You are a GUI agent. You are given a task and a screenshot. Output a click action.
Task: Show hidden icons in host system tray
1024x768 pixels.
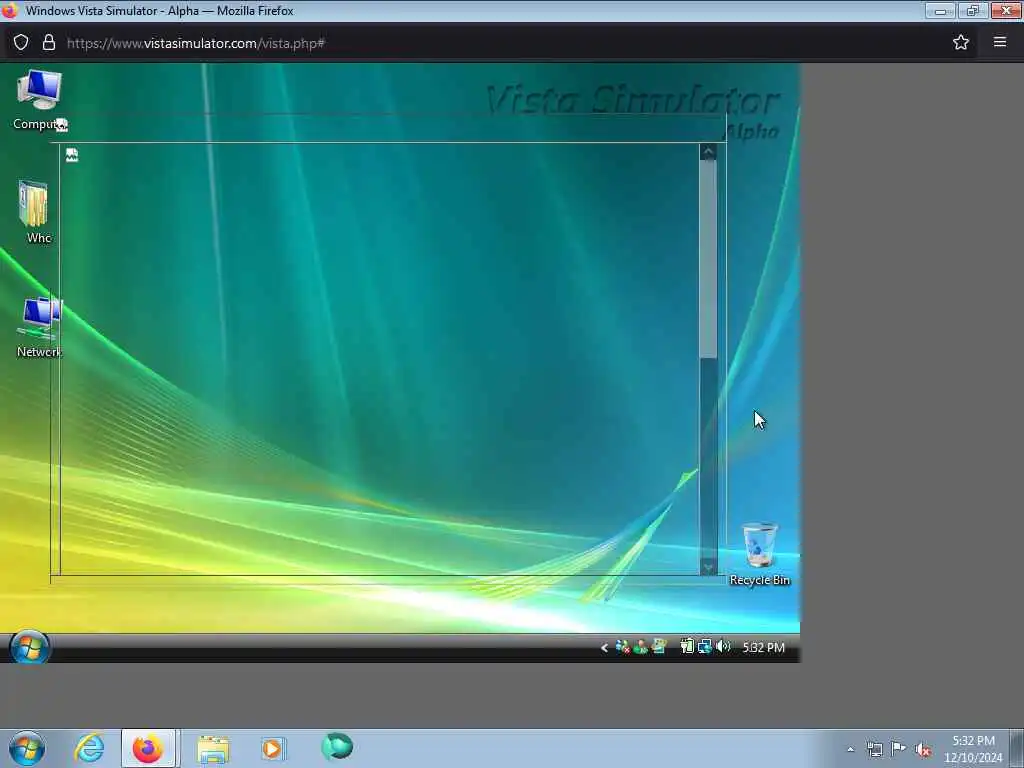[850, 750]
